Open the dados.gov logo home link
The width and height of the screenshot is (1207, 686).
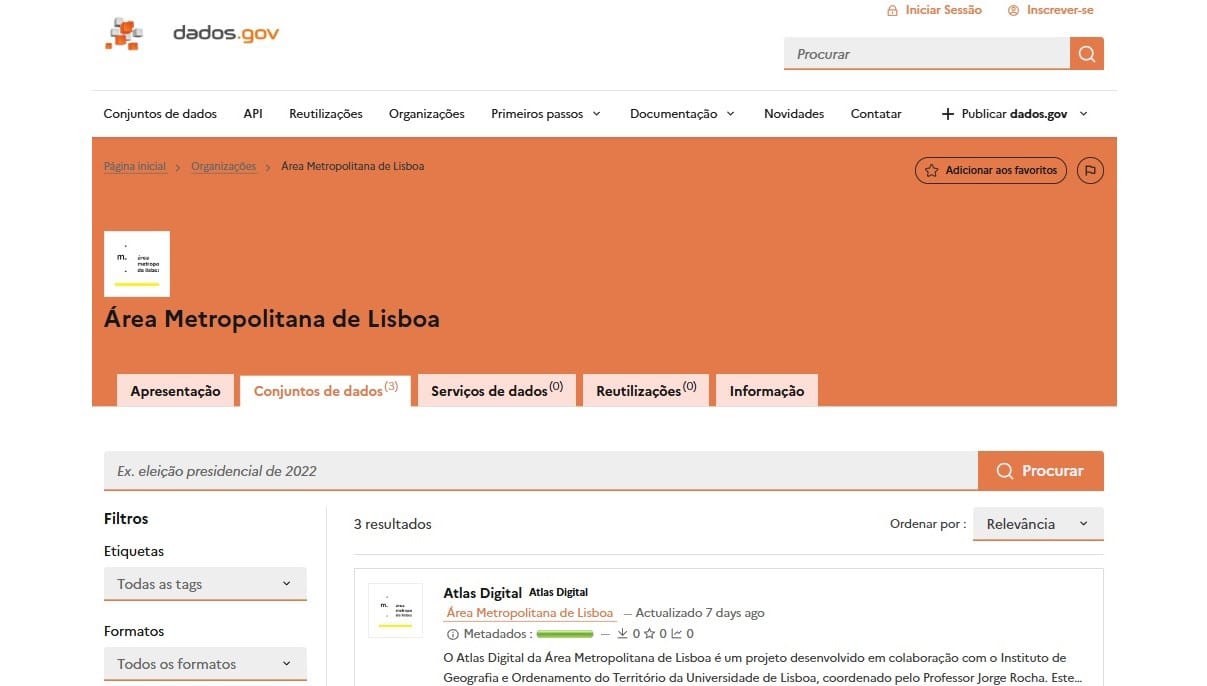(192, 34)
